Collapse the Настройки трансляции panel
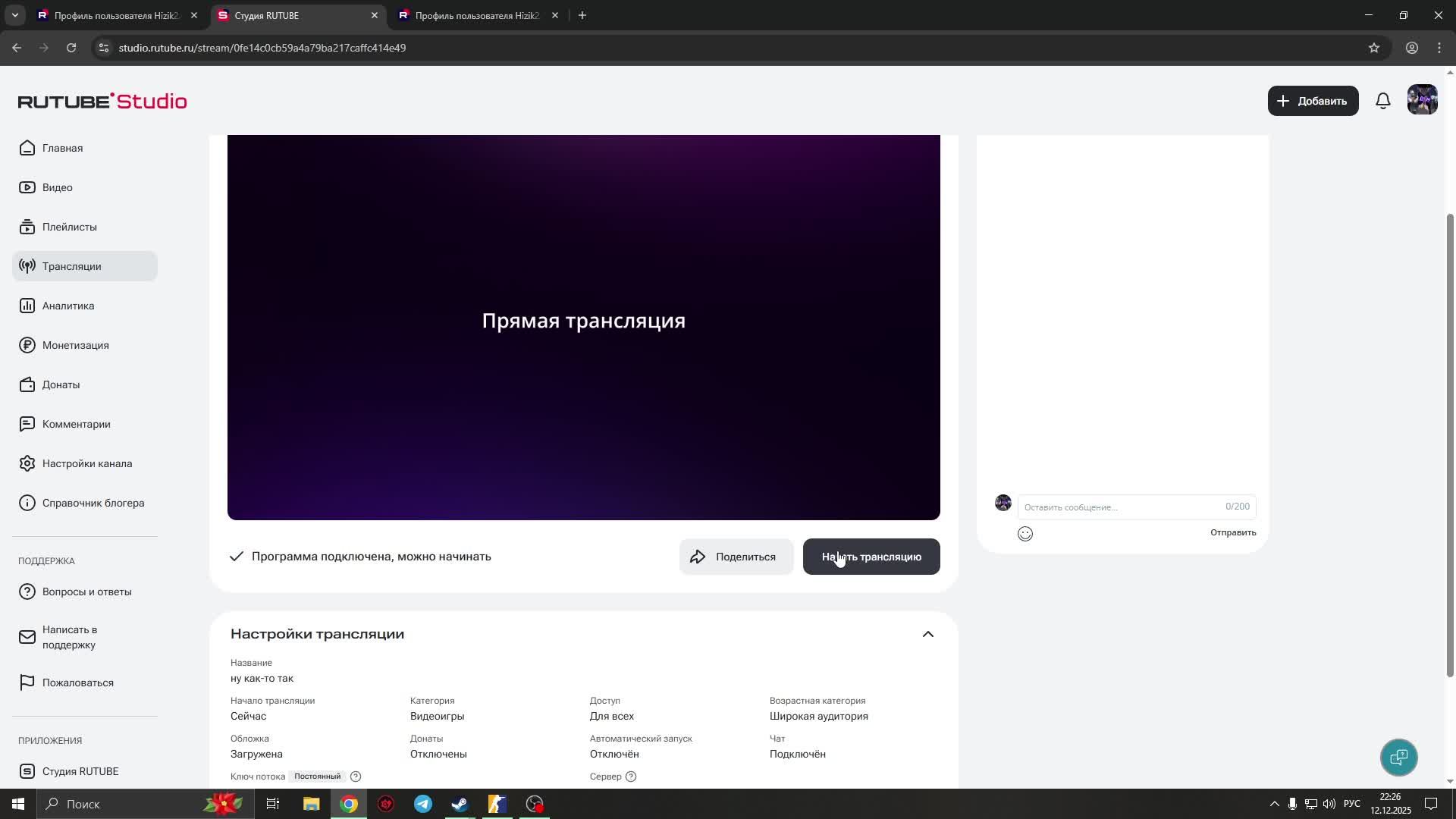Viewport: 1456px width, 819px height. 928,634
